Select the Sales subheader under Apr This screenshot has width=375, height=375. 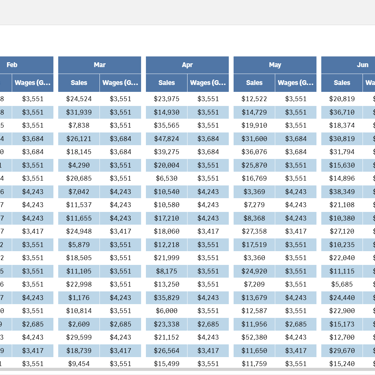[166, 83]
